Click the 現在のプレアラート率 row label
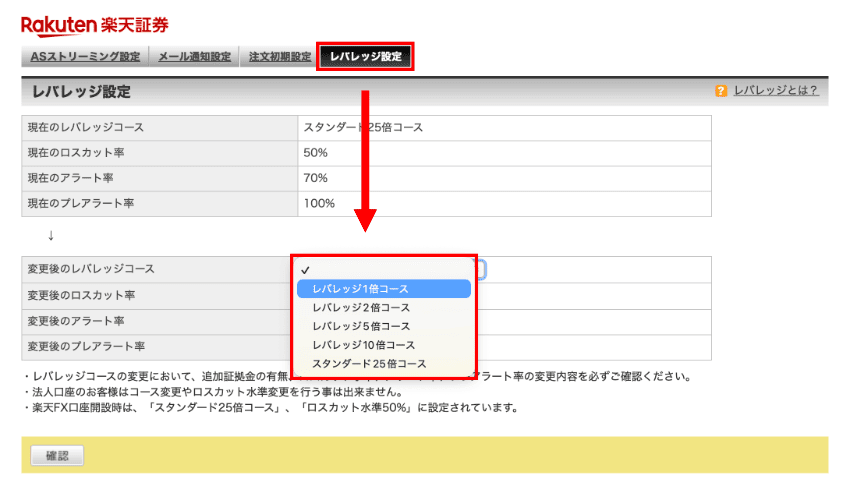The image size is (850, 479). coord(81,203)
